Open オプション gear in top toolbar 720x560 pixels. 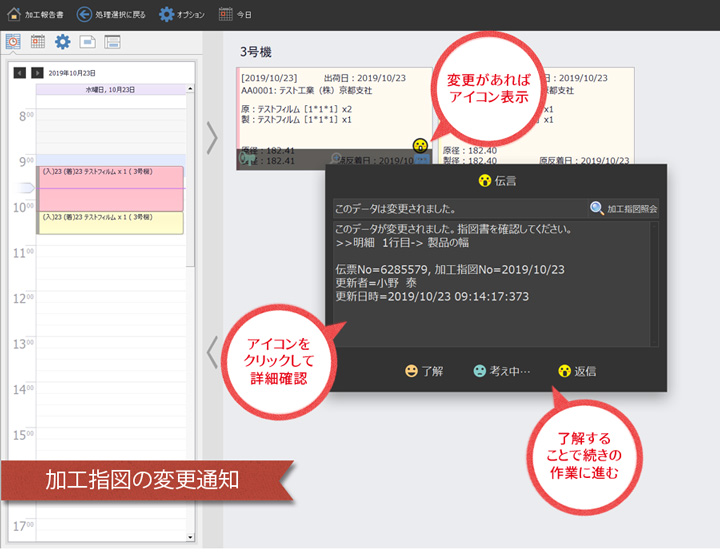(166, 14)
